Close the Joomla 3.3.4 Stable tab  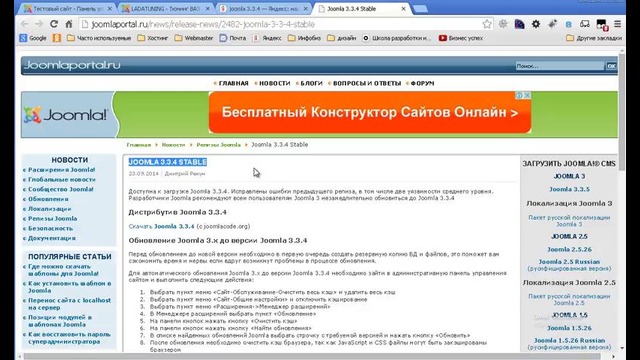(x=403, y=9)
